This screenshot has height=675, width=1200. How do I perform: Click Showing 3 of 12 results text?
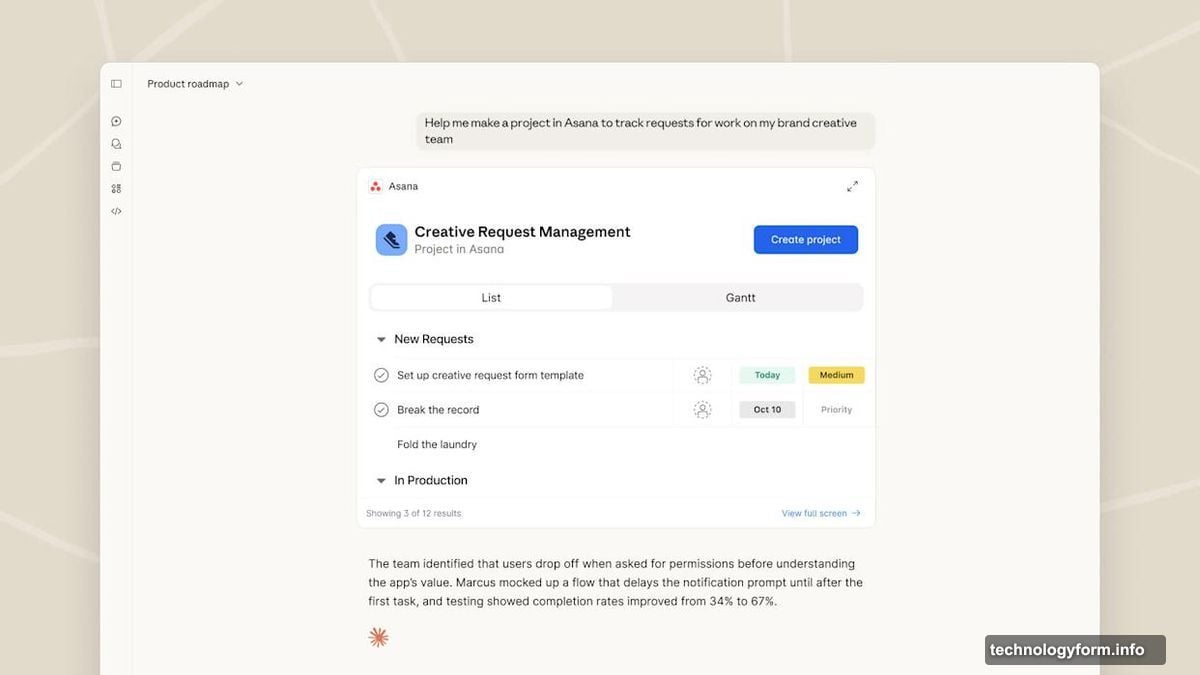pyautogui.click(x=414, y=513)
